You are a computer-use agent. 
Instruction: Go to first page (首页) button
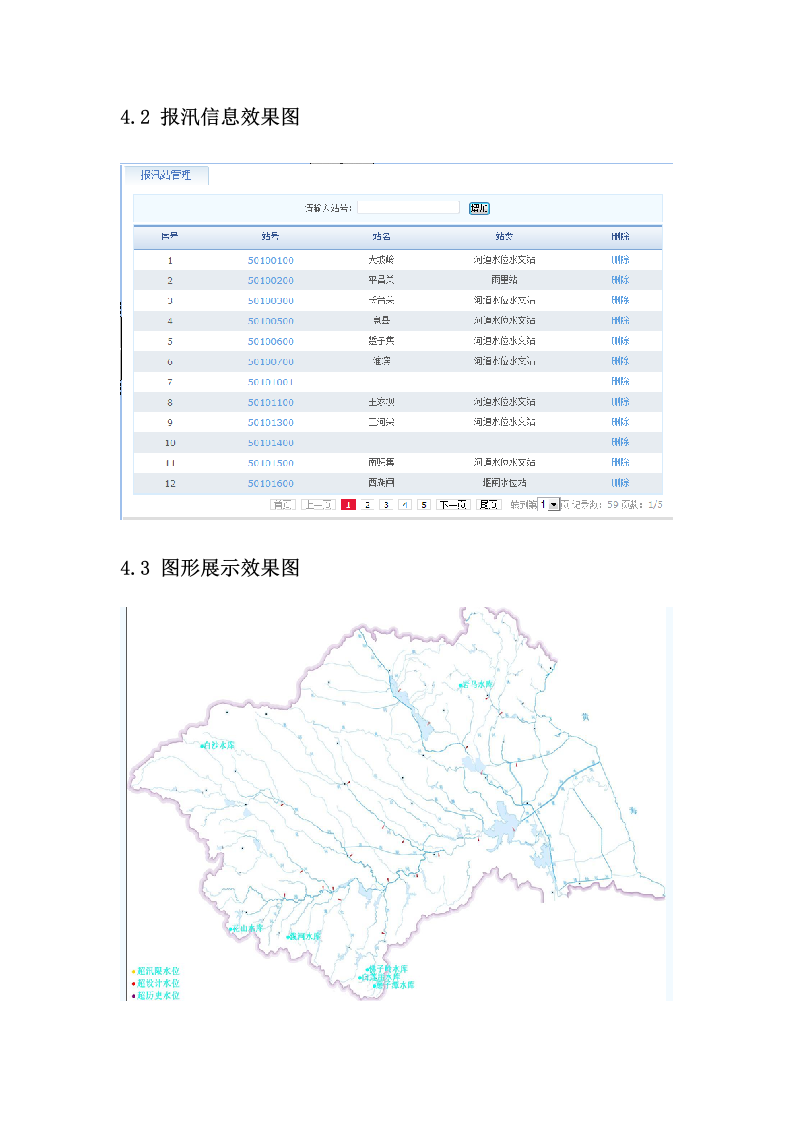point(282,504)
